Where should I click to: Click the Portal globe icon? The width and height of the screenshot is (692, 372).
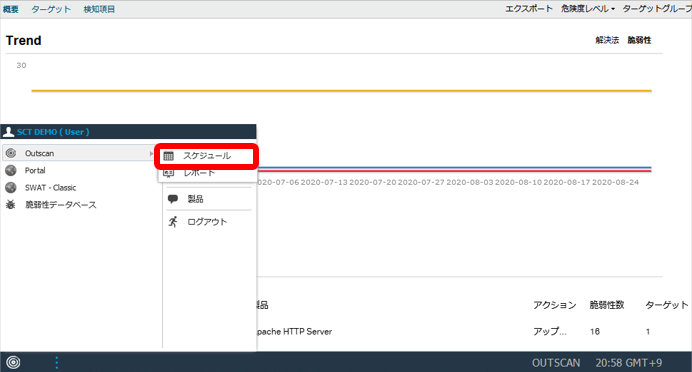click(x=11, y=170)
